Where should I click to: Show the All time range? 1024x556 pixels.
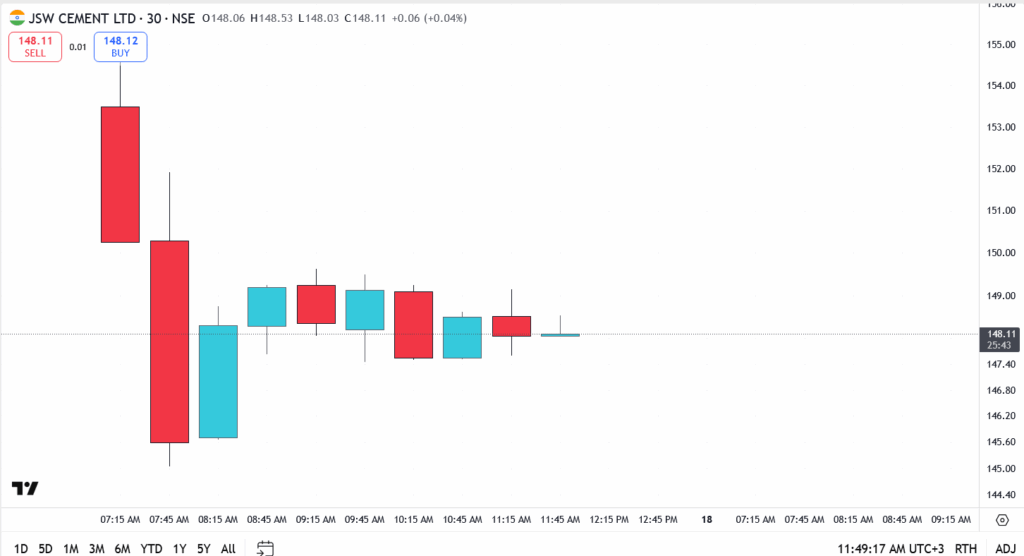pos(228,548)
